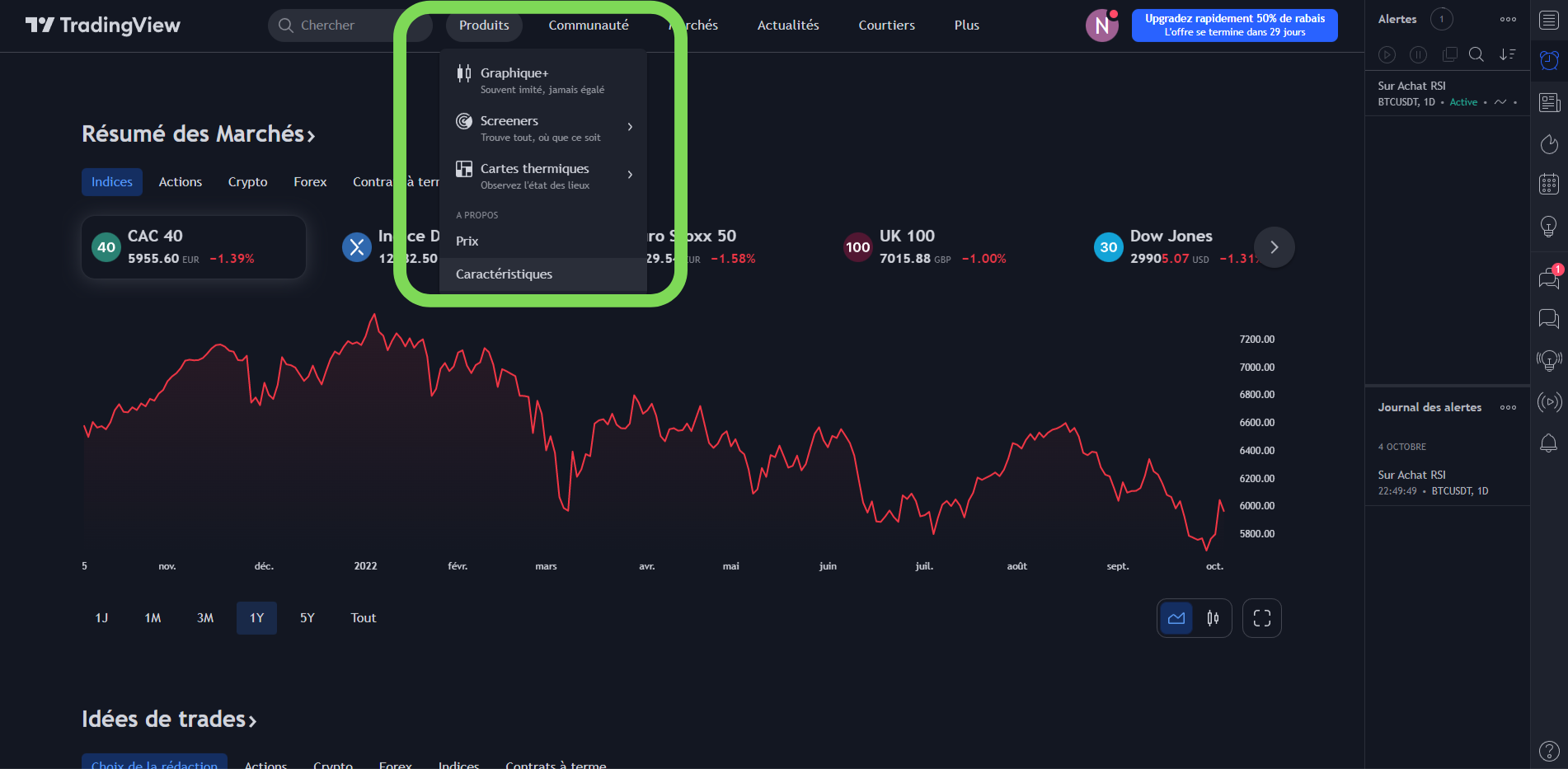Click the notifications bell sidebar icon
The width and height of the screenshot is (1568, 769).
click(1549, 443)
